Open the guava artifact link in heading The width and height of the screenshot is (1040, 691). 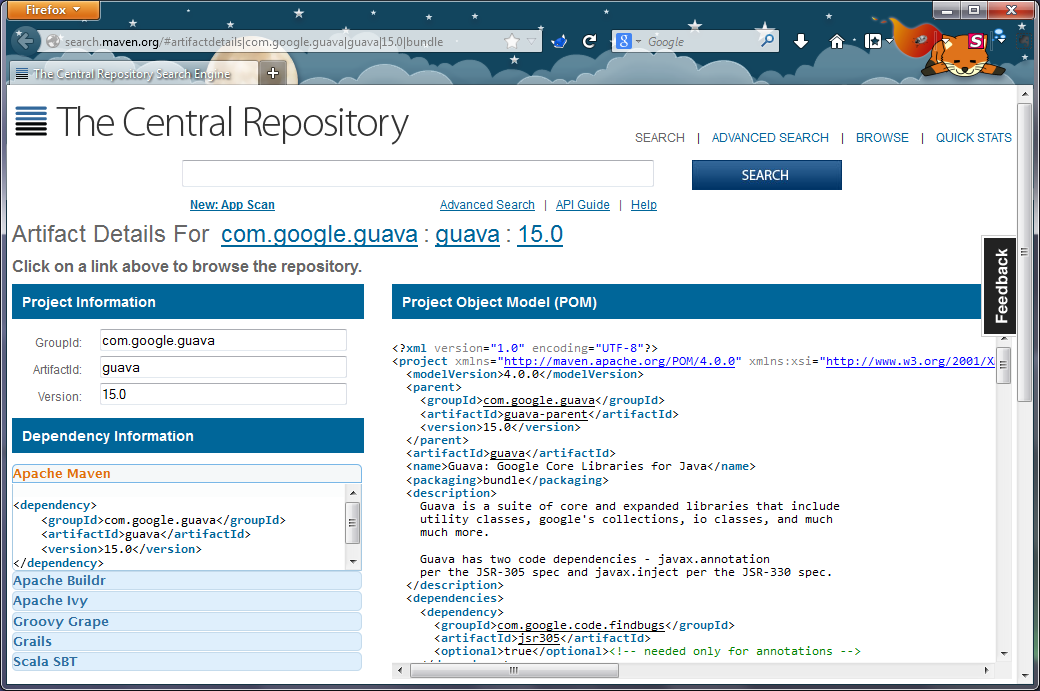pos(467,234)
